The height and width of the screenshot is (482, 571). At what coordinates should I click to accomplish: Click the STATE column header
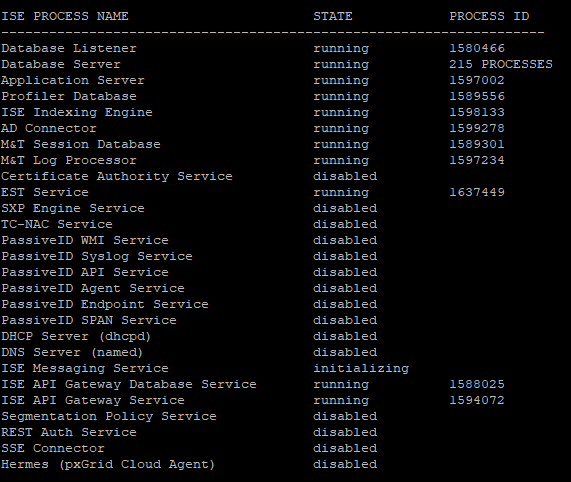[x=333, y=16]
